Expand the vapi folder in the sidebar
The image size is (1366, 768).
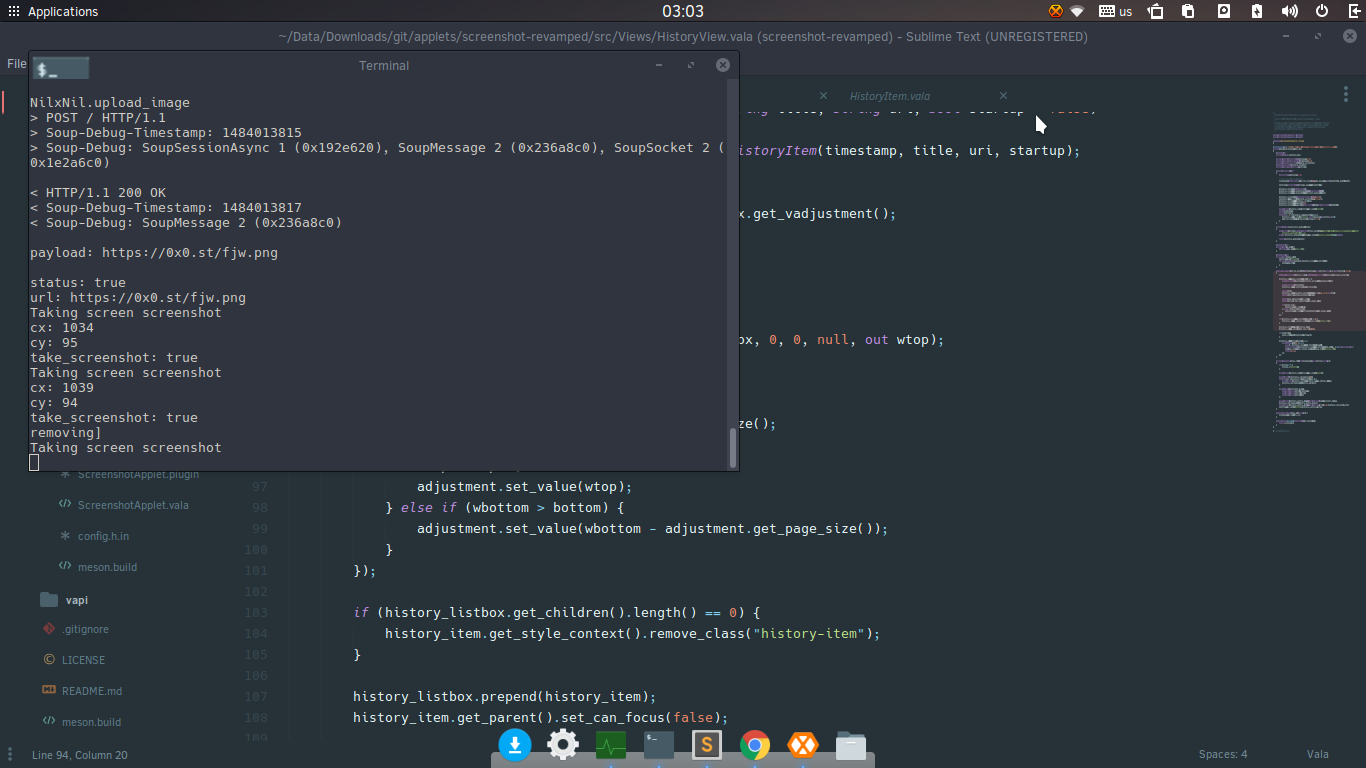[x=76, y=600]
